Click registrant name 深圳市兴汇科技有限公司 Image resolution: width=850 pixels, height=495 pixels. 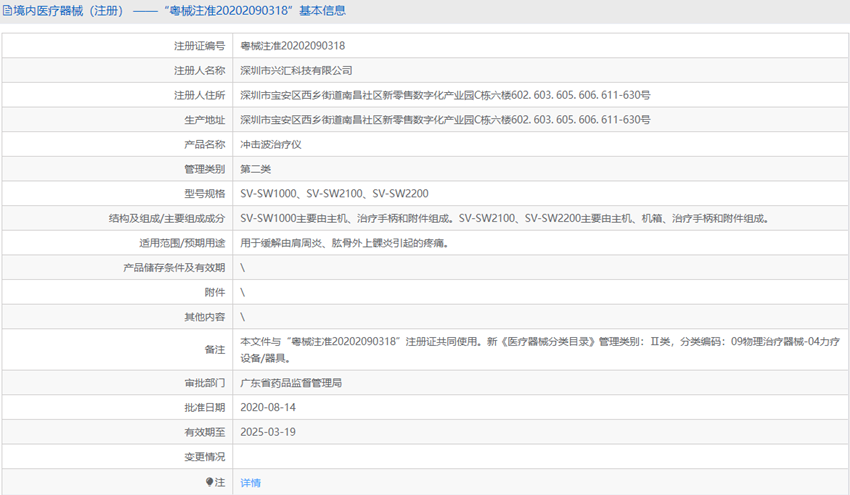point(296,71)
